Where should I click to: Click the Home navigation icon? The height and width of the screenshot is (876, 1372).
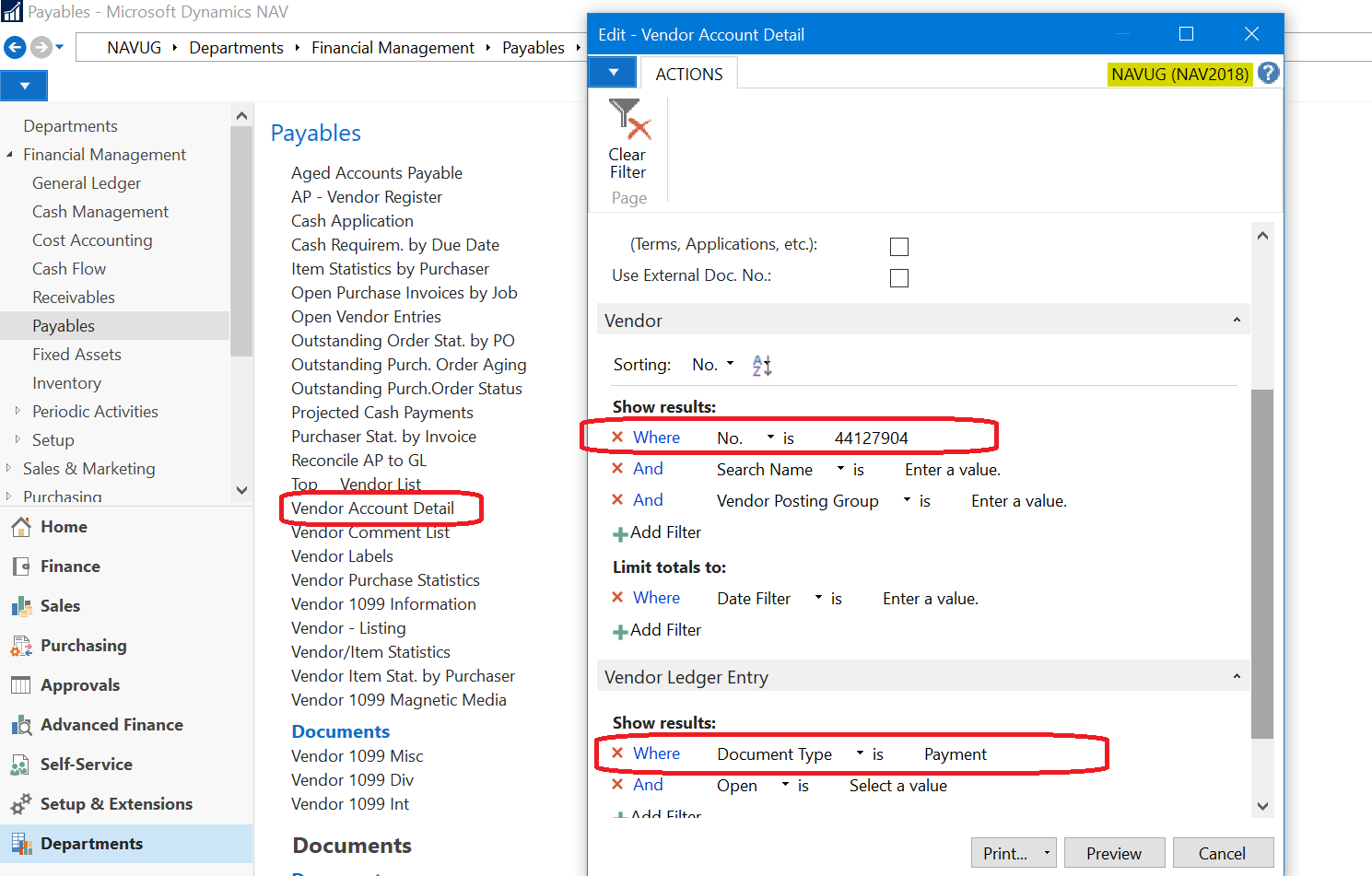click(20, 527)
